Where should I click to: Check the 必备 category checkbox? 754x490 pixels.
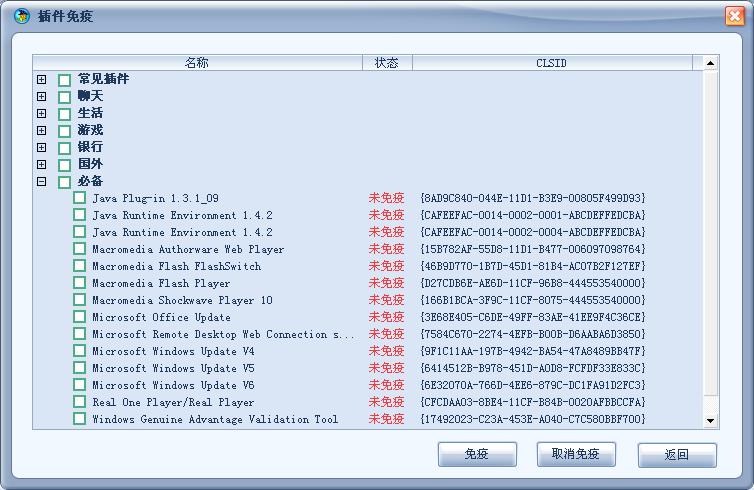click(64, 182)
